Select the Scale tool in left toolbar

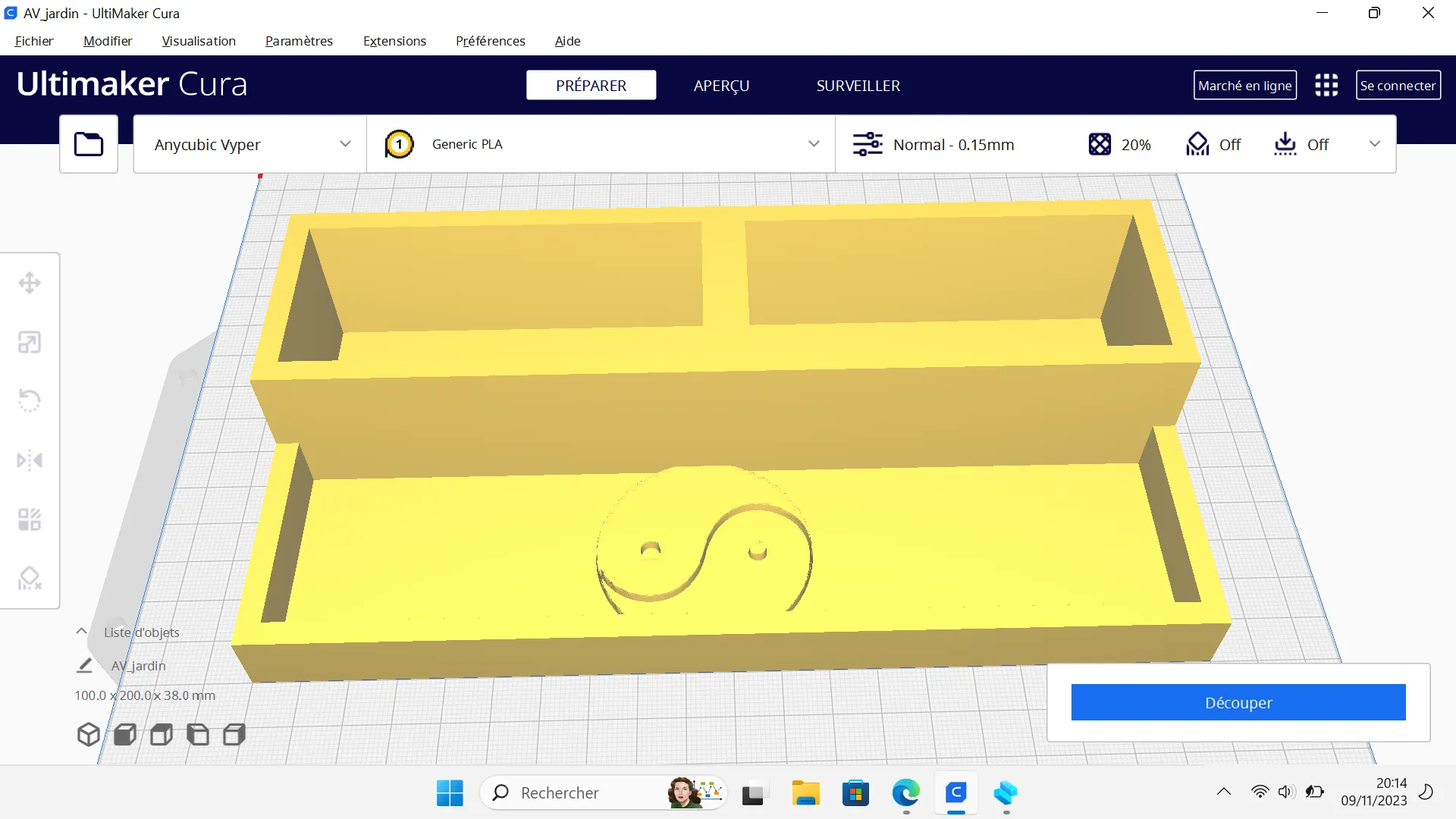coord(30,342)
